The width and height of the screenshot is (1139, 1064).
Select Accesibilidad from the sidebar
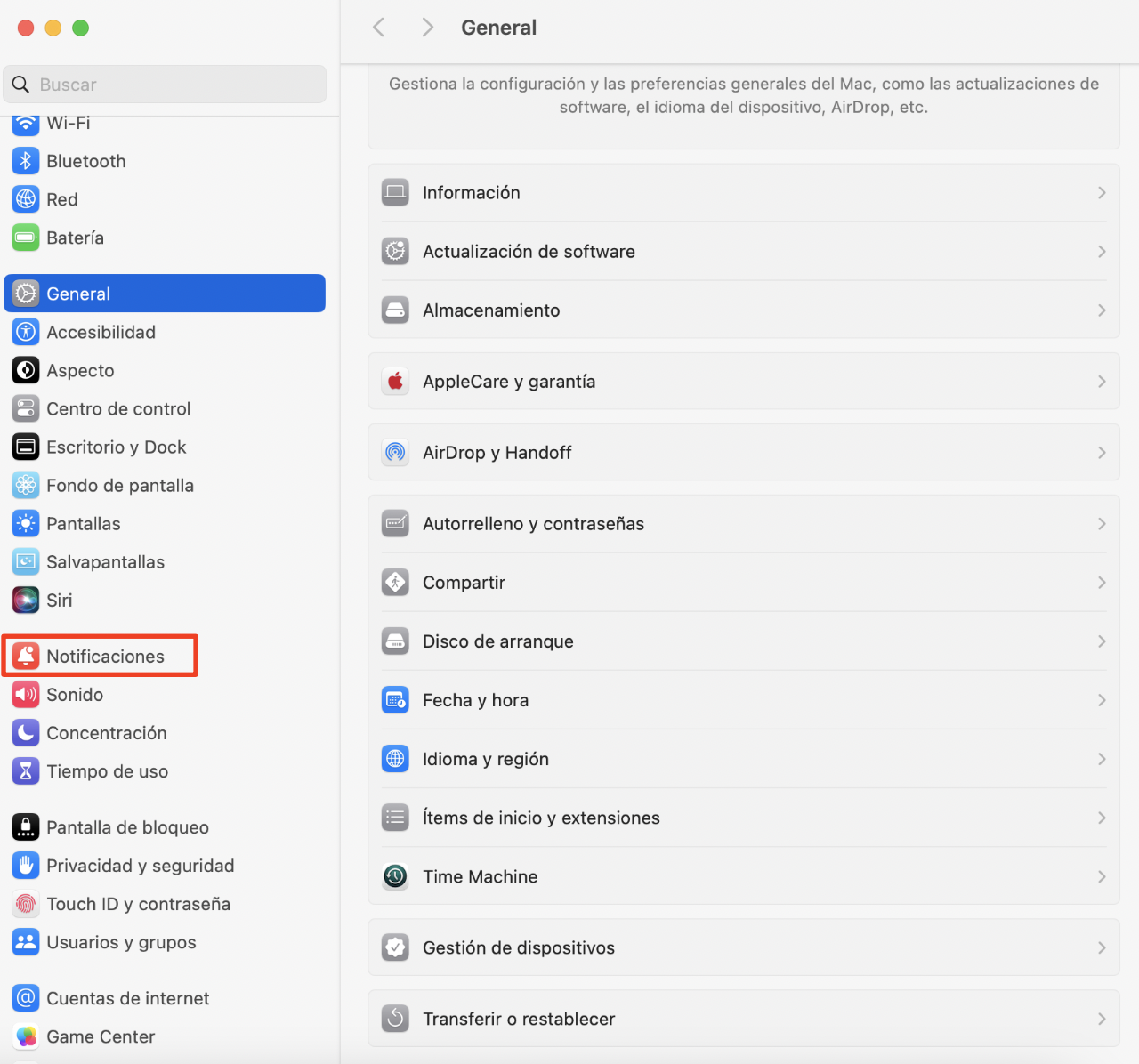[101, 332]
